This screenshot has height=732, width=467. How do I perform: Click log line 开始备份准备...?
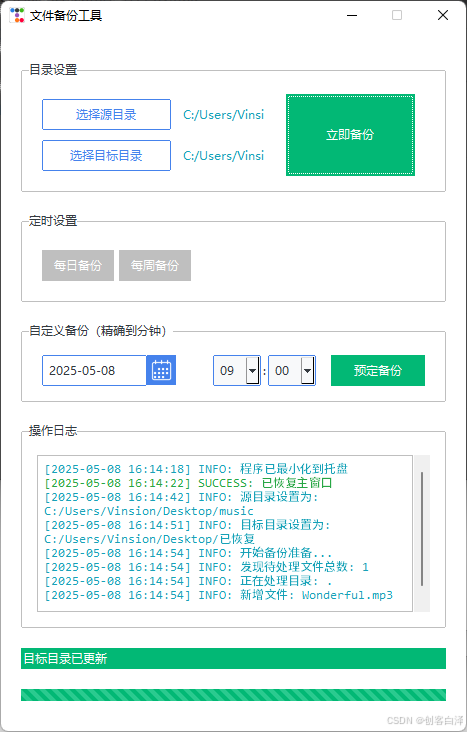point(188,553)
